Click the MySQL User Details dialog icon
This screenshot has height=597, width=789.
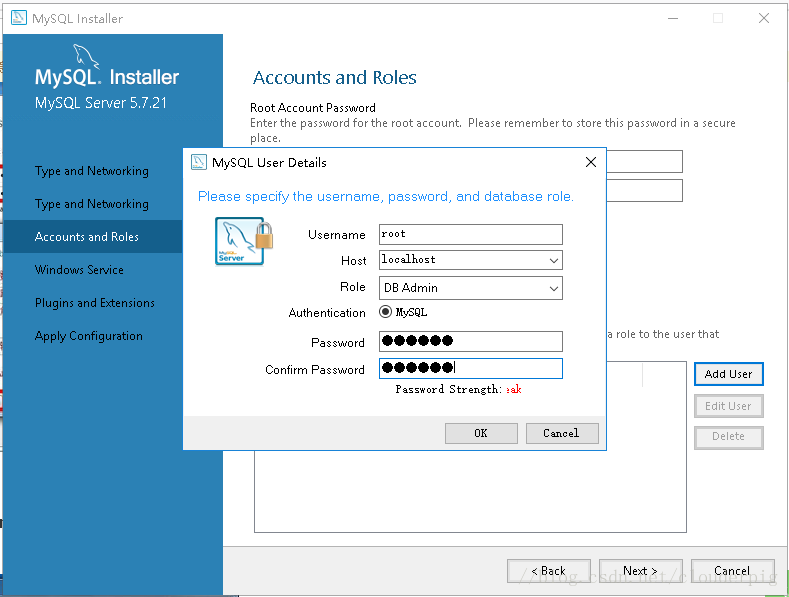coord(199,162)
